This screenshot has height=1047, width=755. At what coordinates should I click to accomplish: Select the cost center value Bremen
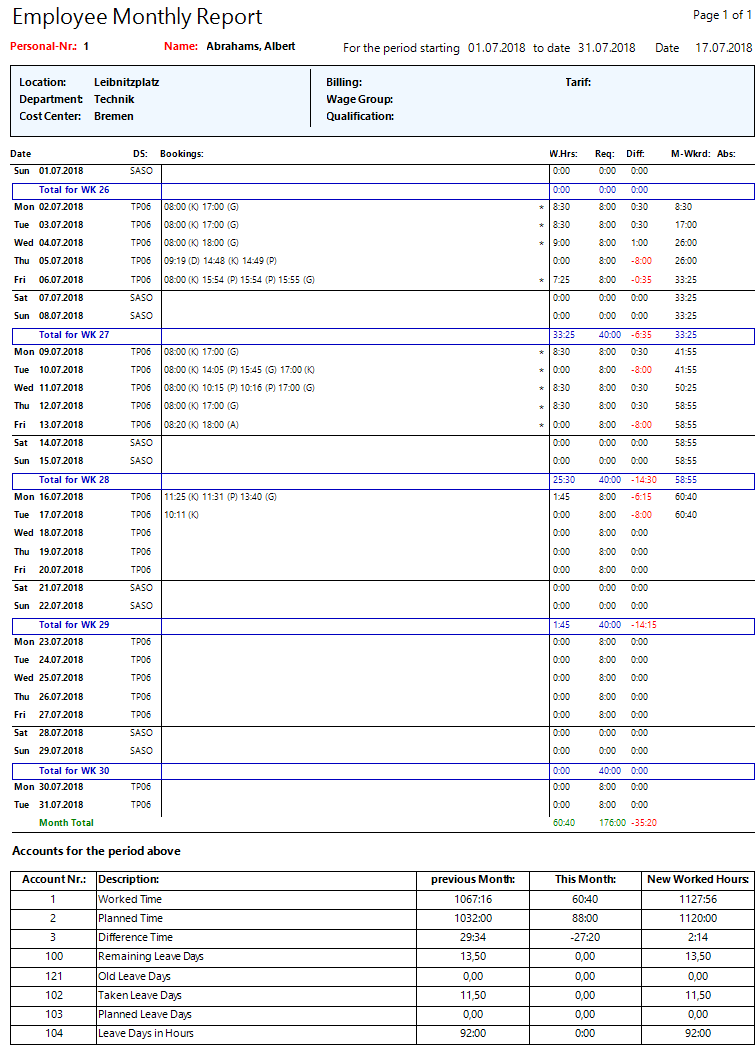coord(113,116)
